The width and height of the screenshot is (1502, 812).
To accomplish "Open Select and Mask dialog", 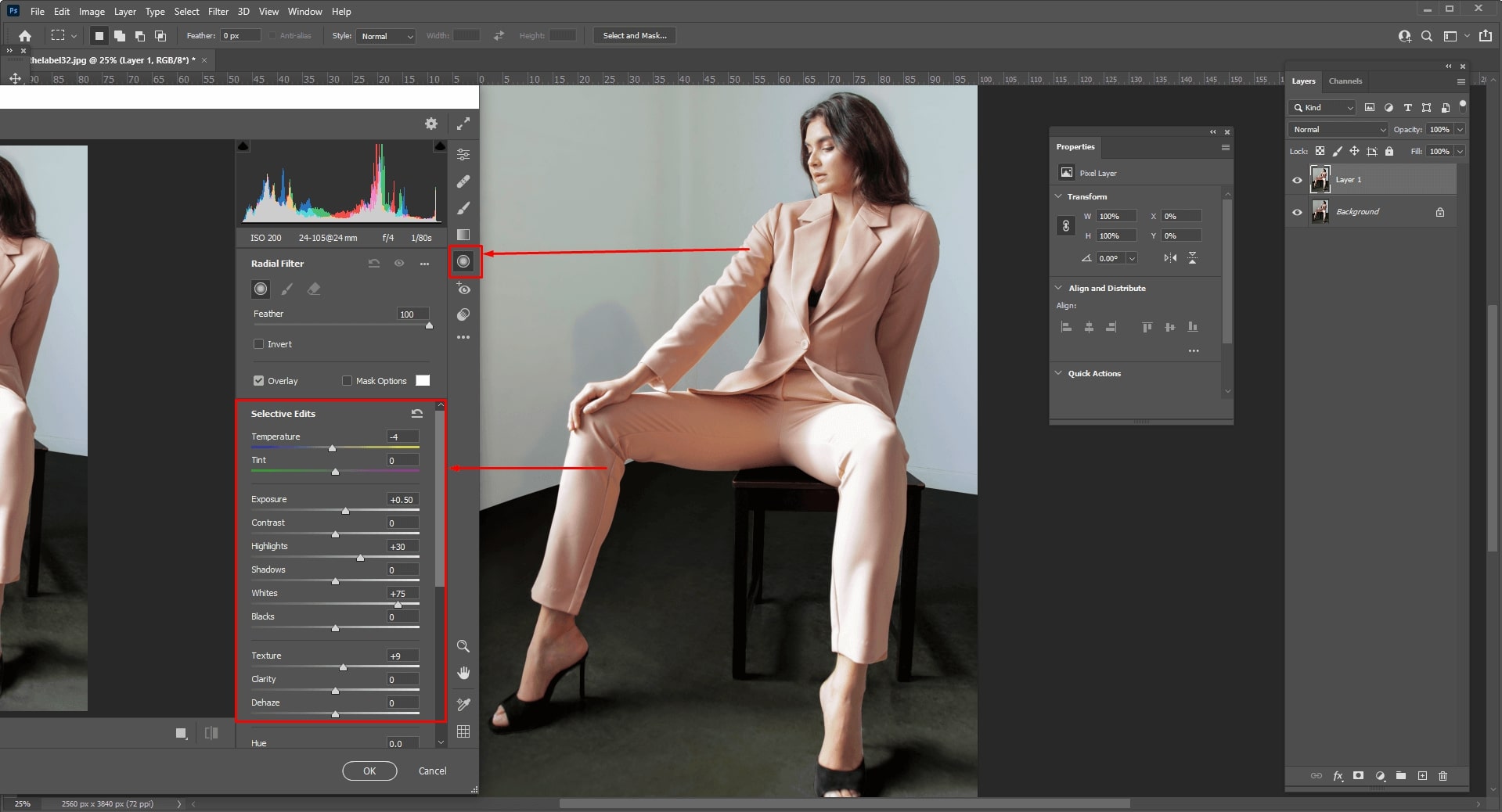I will [x=634, y=35].
